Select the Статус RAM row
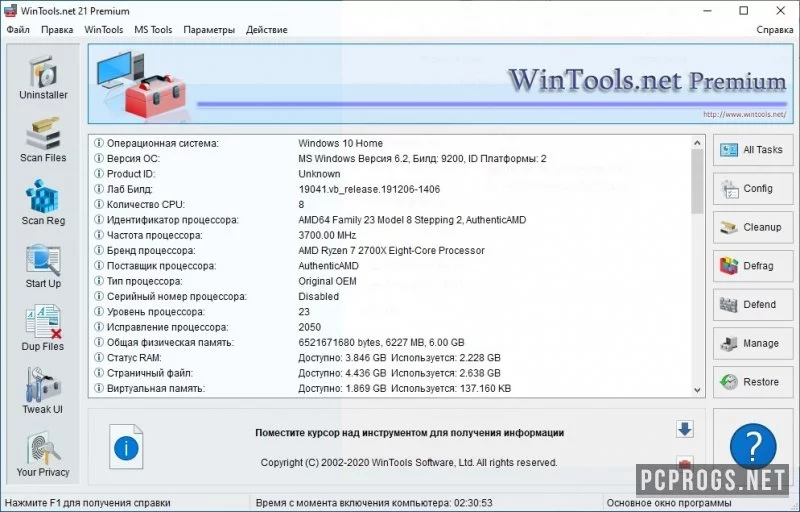The height and width of the screenshot is (512, 800). coord(390,357)
